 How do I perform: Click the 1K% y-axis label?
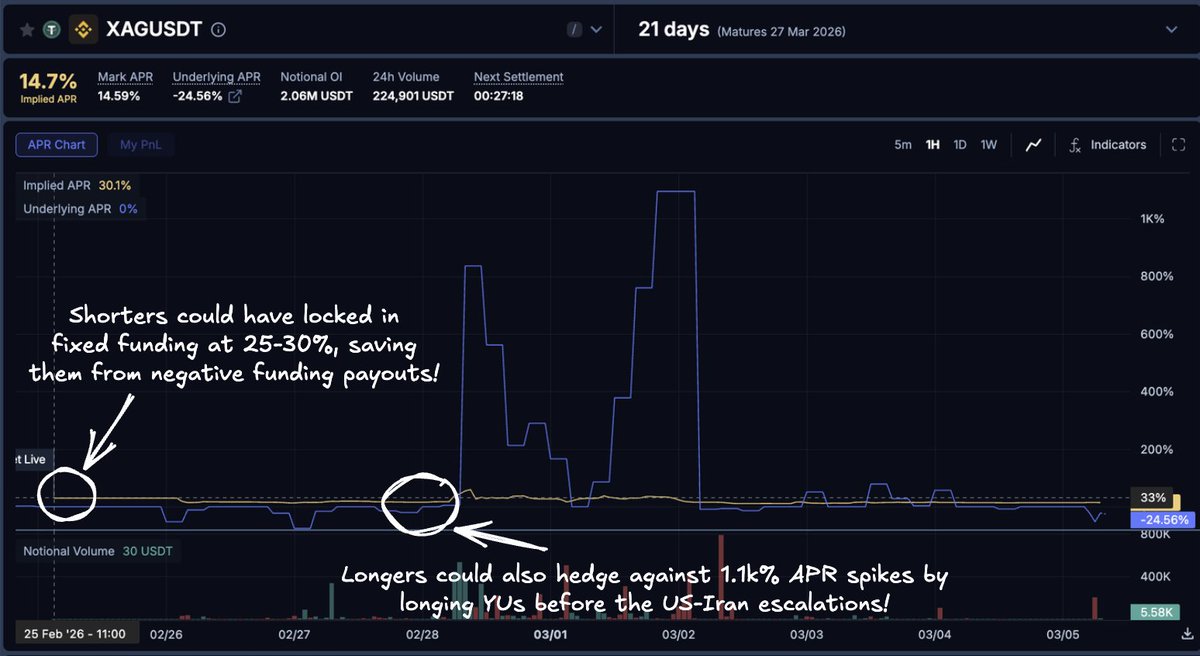(1152, 218)
